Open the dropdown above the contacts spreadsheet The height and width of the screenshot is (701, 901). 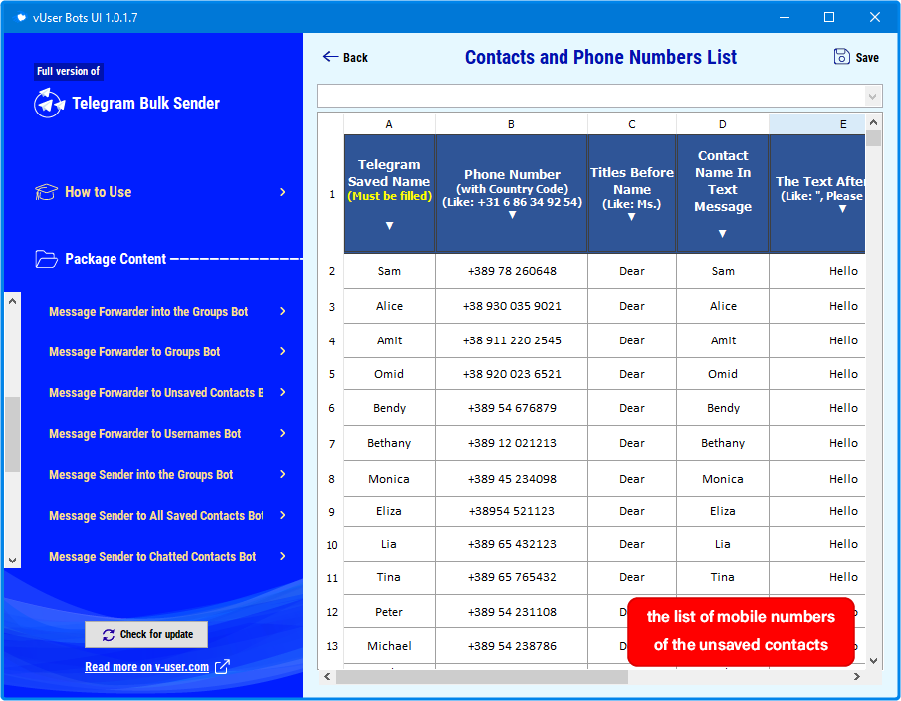point(872,97)
